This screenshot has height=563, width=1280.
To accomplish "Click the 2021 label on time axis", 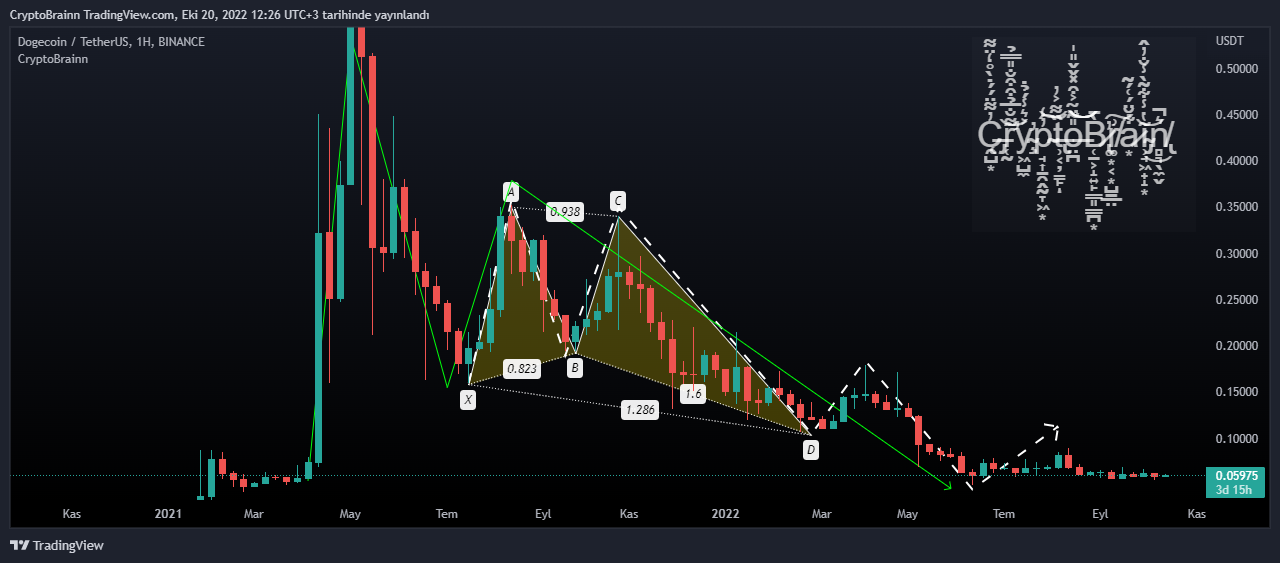I will [168, 514].
